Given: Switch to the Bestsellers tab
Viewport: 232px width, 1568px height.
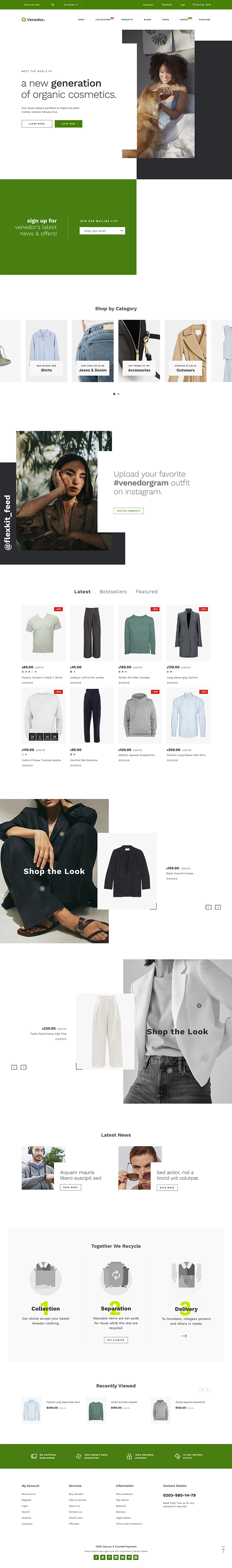Looking at the screenshot, I should coord(113,592).
